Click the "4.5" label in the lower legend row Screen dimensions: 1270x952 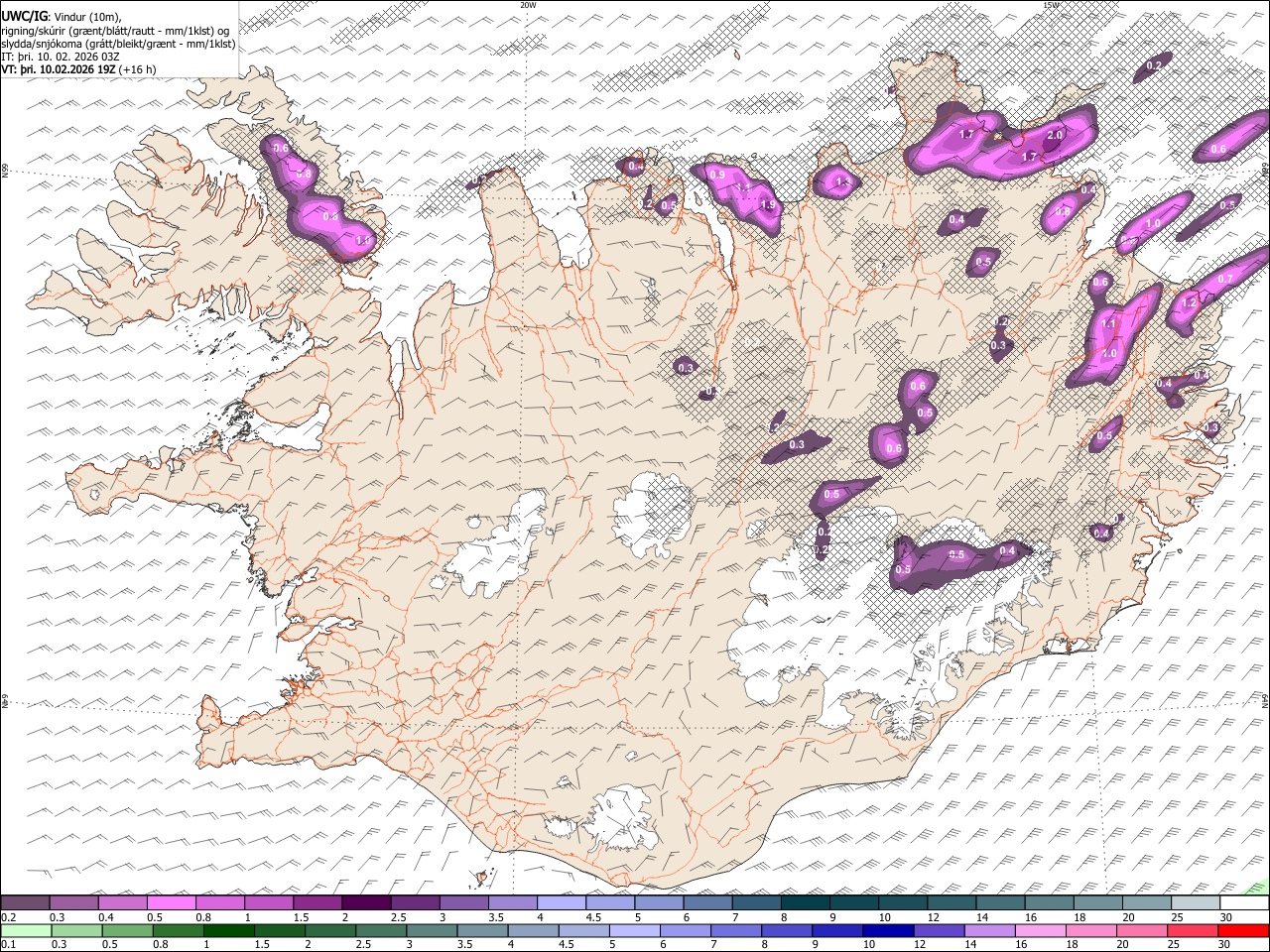566,944
